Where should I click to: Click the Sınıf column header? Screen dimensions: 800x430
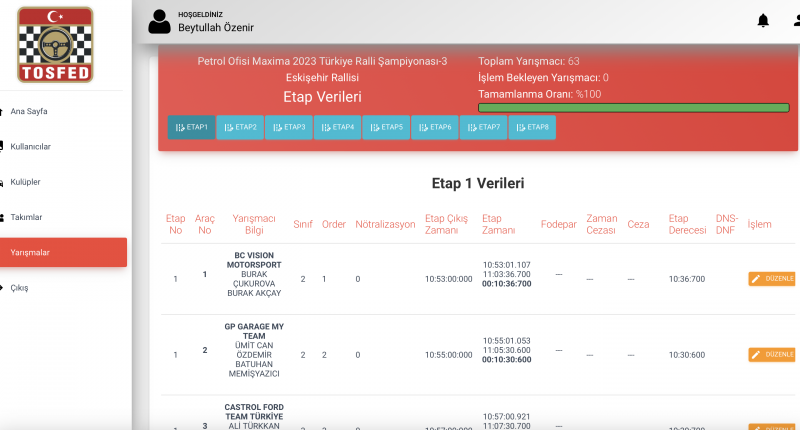303,224
